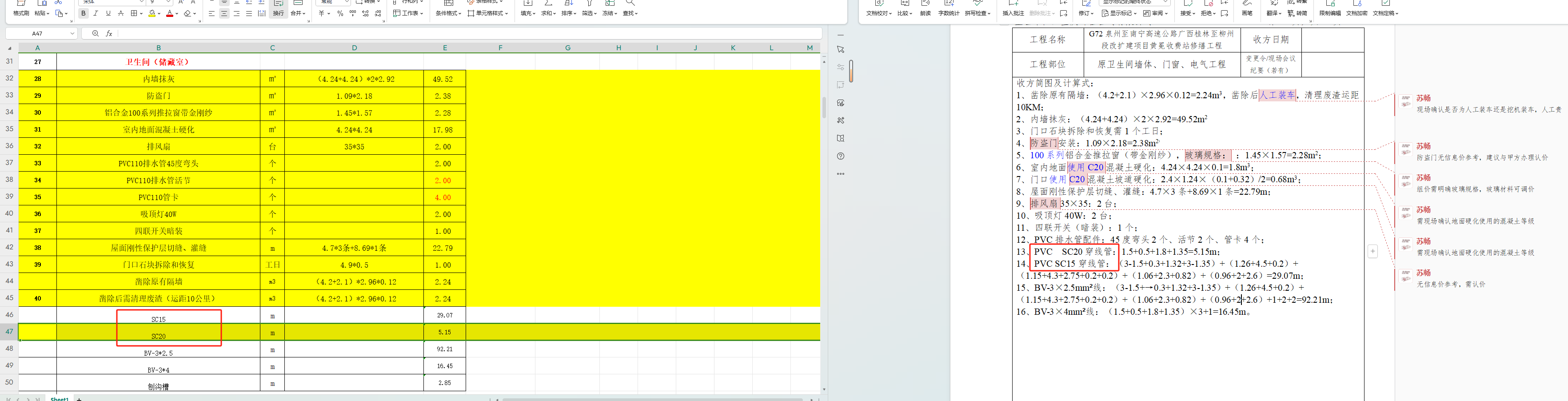
Task: Click Document Encryption (文档加密) button
Action: click(x=1357, y=8)
